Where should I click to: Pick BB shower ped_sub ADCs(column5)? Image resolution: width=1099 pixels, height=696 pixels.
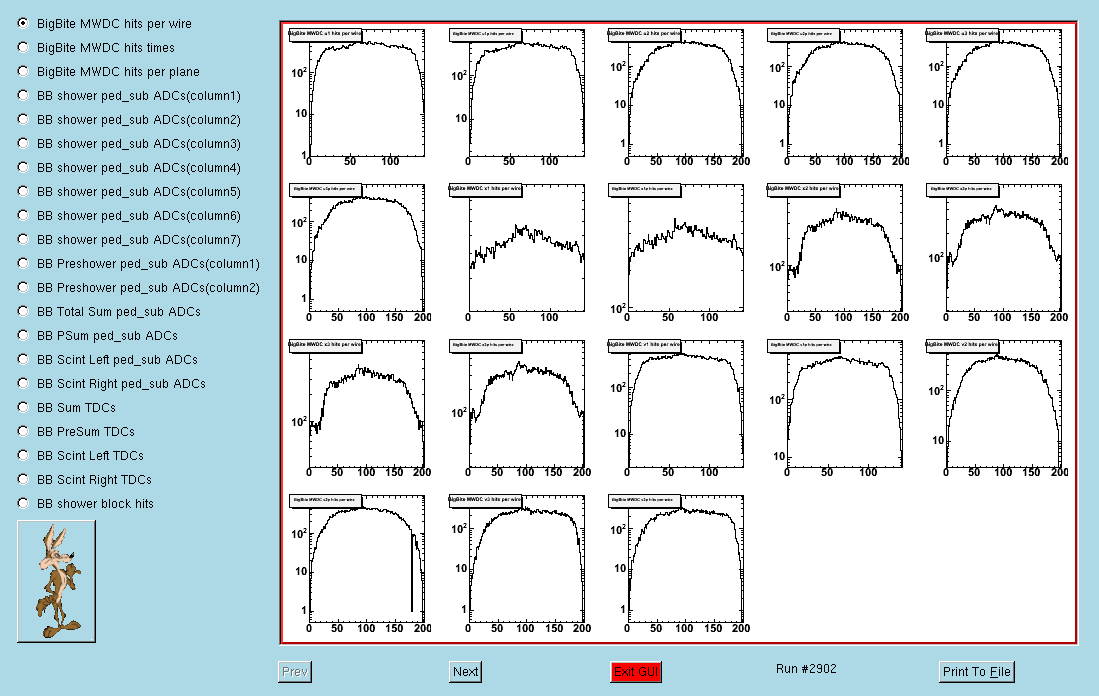(x=23, y=191)
